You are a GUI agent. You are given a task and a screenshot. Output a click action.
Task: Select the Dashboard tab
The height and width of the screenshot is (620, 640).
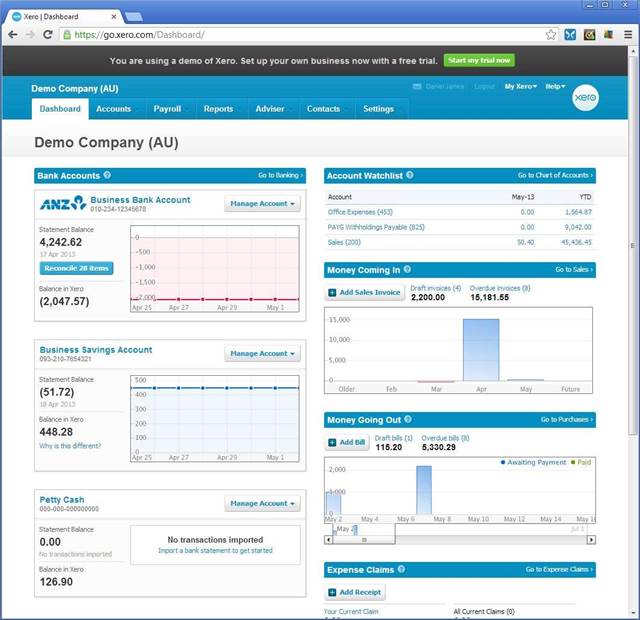(x=60, y=109)
